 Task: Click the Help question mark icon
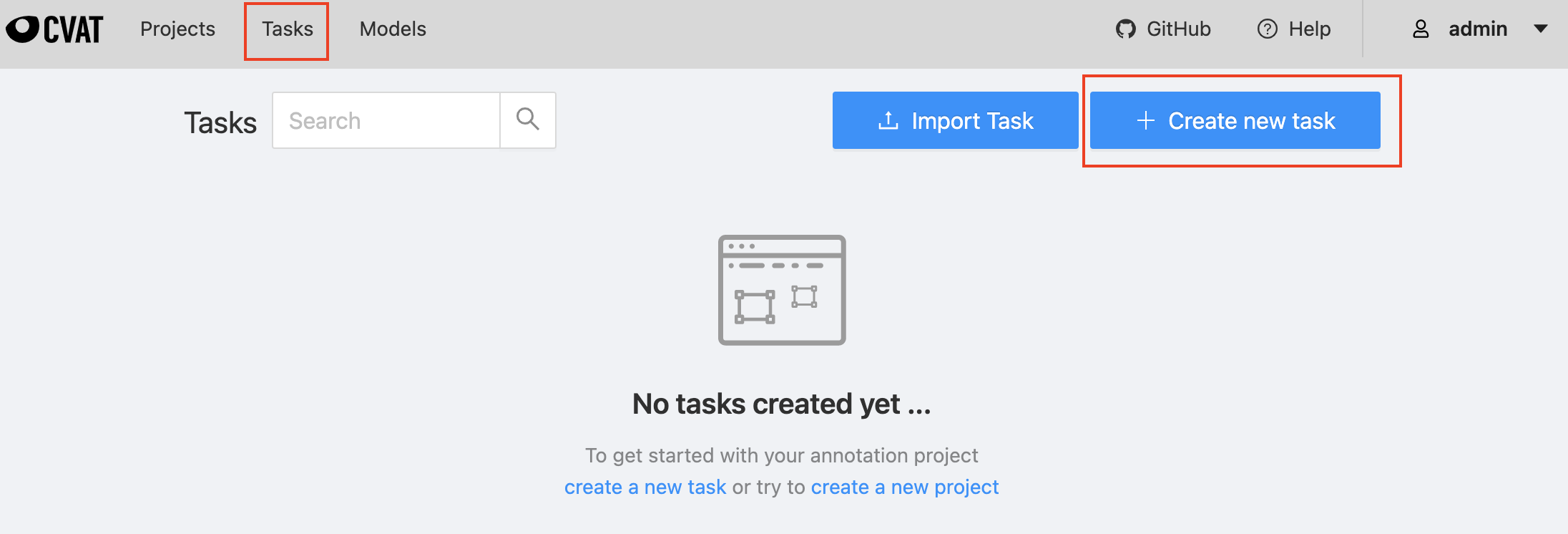[1268, 29]
